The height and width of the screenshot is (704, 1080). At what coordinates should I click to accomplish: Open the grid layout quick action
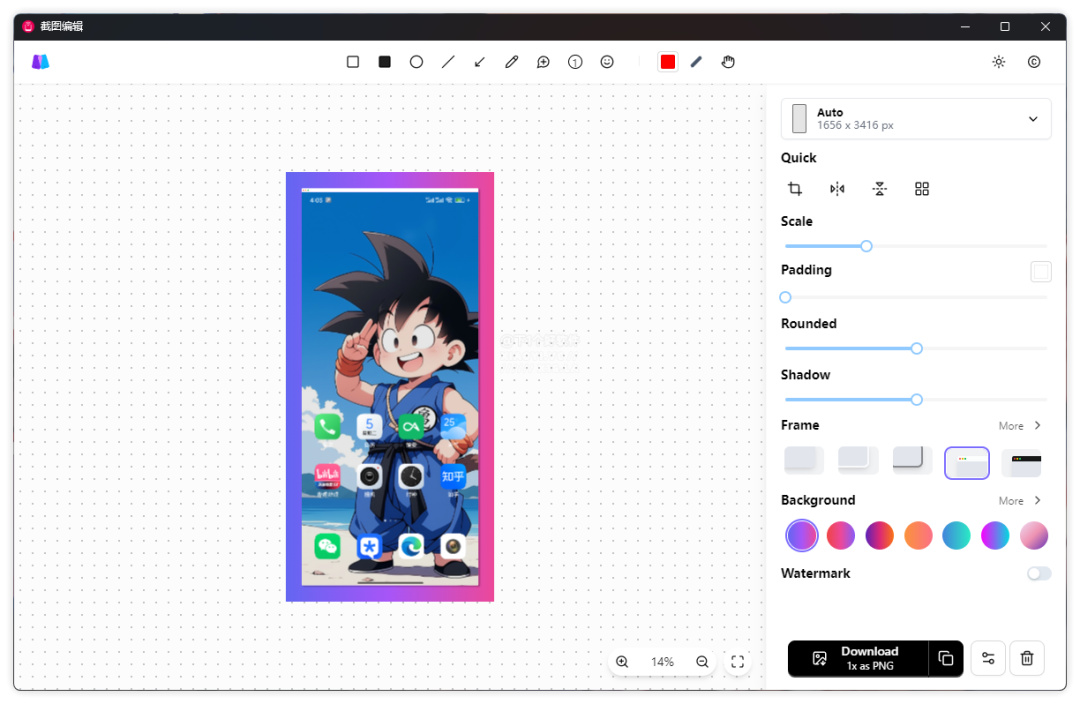(x=922, y=189)
